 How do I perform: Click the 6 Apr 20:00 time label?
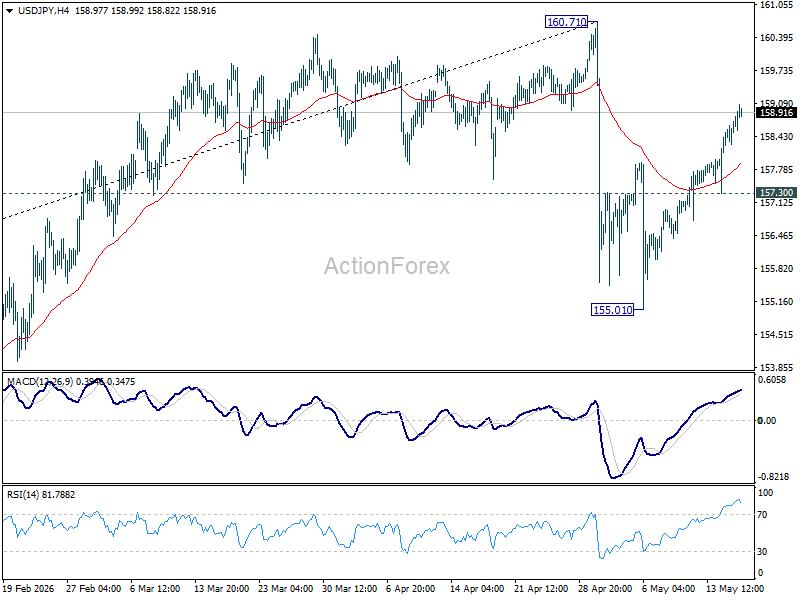pos(411,588)
